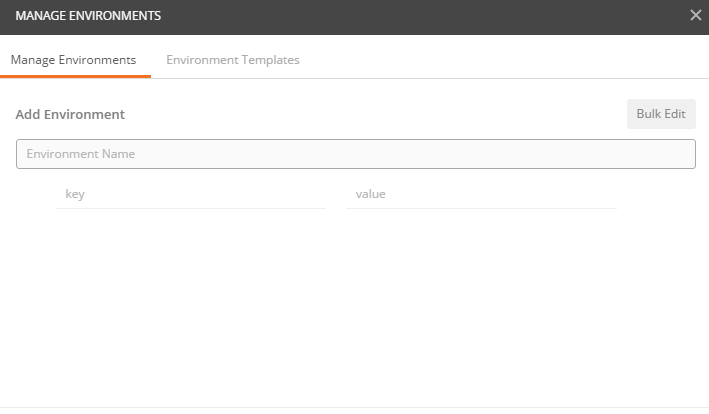Select the Manage Environments tab
This screenshot has width=709, height=414.
coord(73,60)
